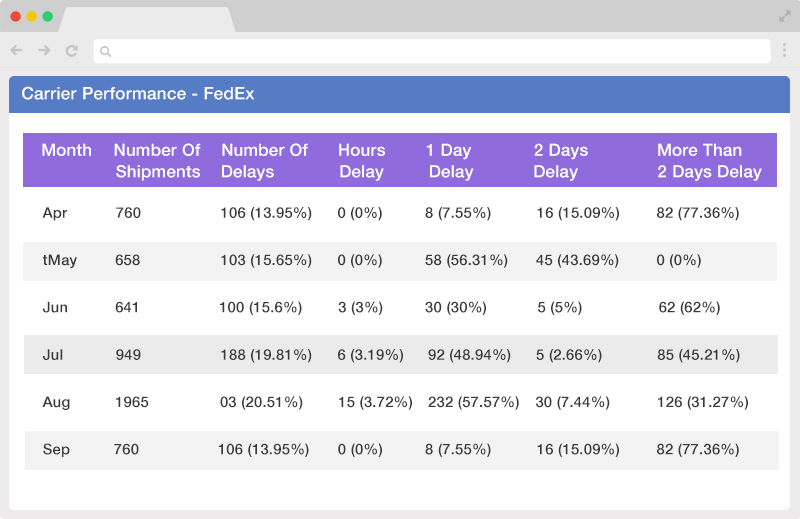Image resolution: width=800 pixels, height=519 pixels.
Task: Select the Aug month cell
Action: [x=56, y=402]
